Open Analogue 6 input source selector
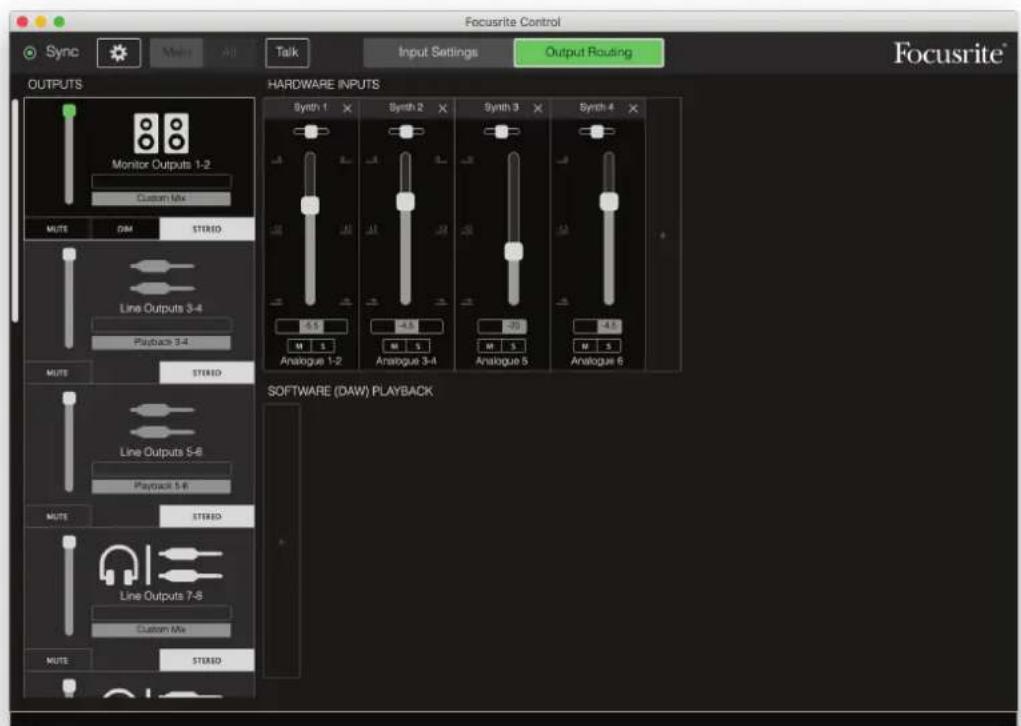 point(597,361)
